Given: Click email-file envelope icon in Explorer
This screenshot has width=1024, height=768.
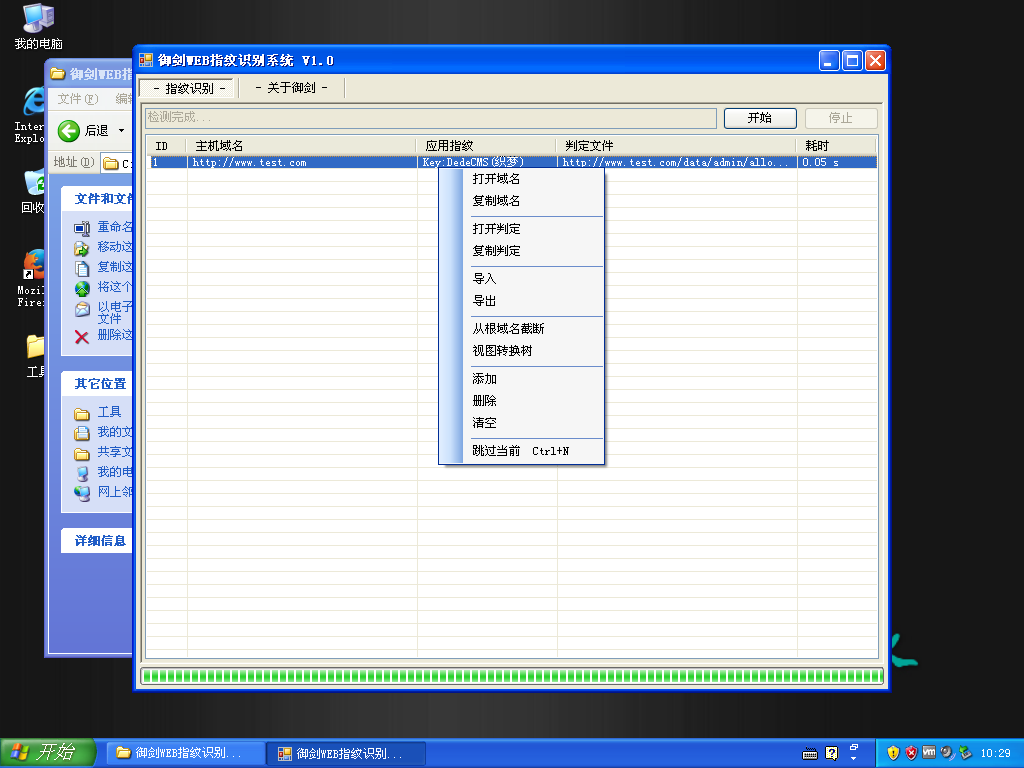Looking at the screenshot, I should tap(82, 309).
